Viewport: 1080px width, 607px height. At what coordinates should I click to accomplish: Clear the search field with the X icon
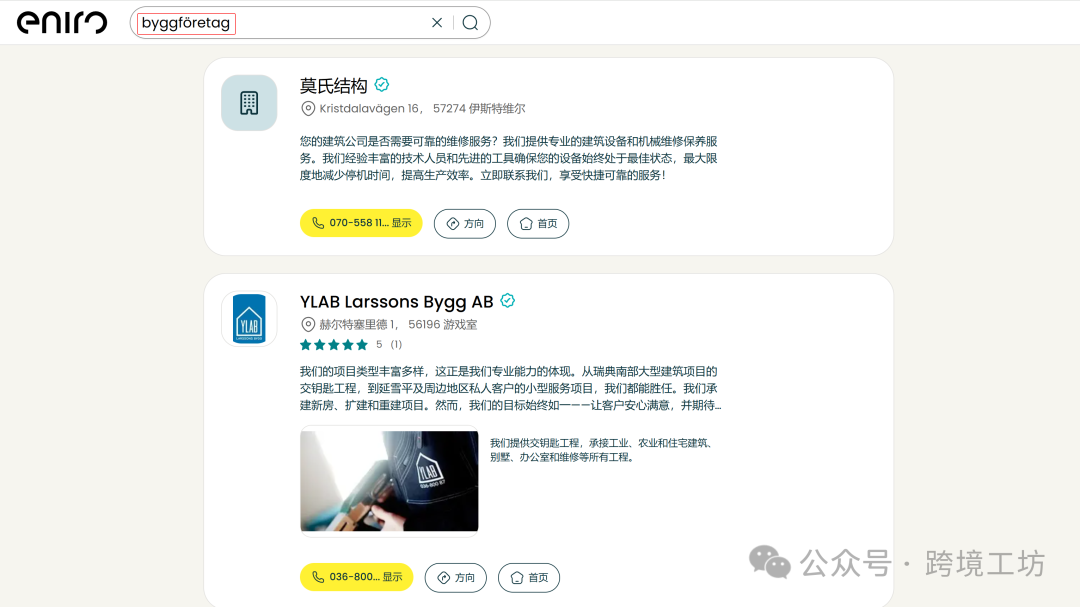pos(437,22)
